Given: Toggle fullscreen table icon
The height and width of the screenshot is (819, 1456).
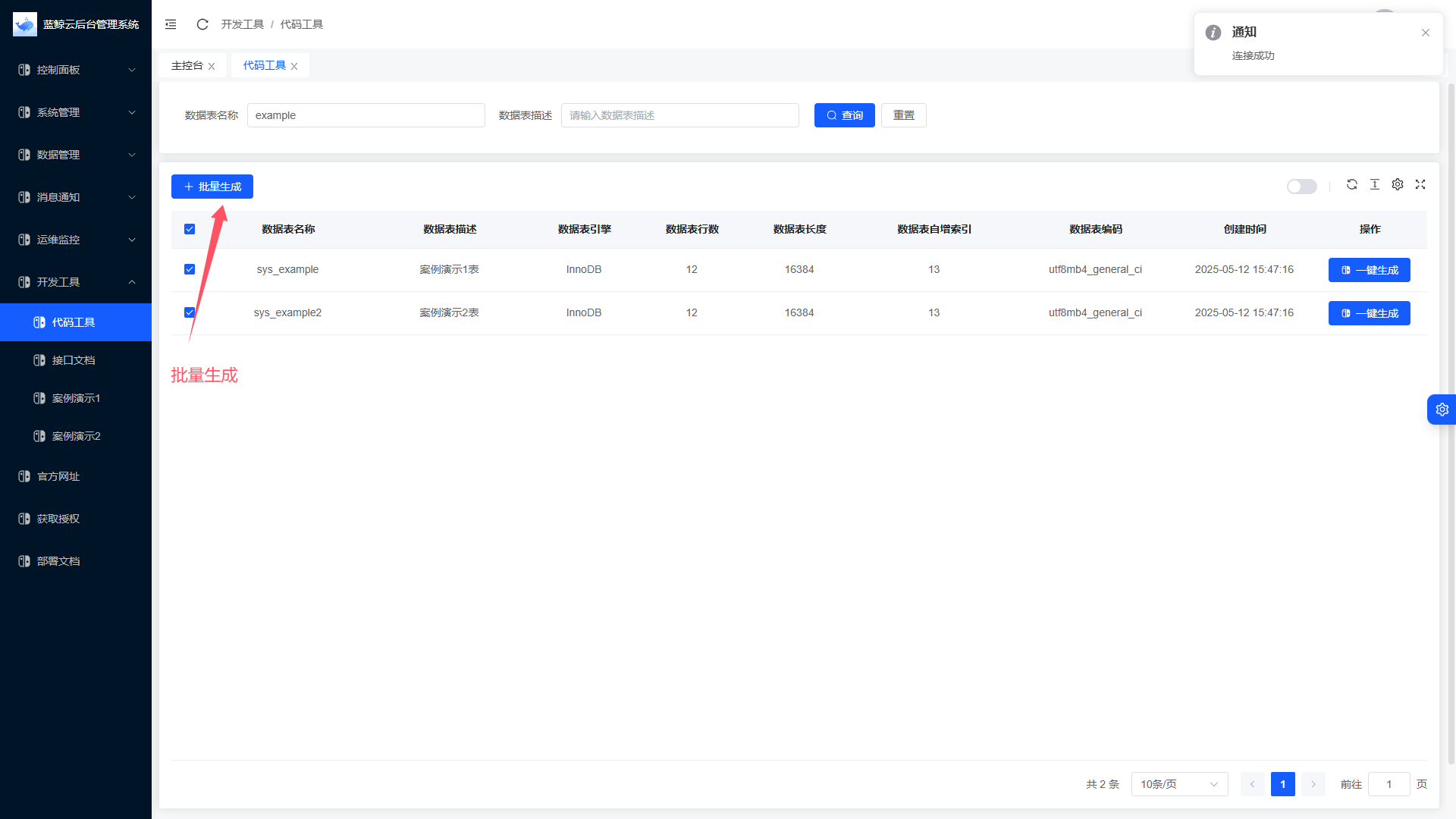Looking at the screenshot, I should (1420, 184).
